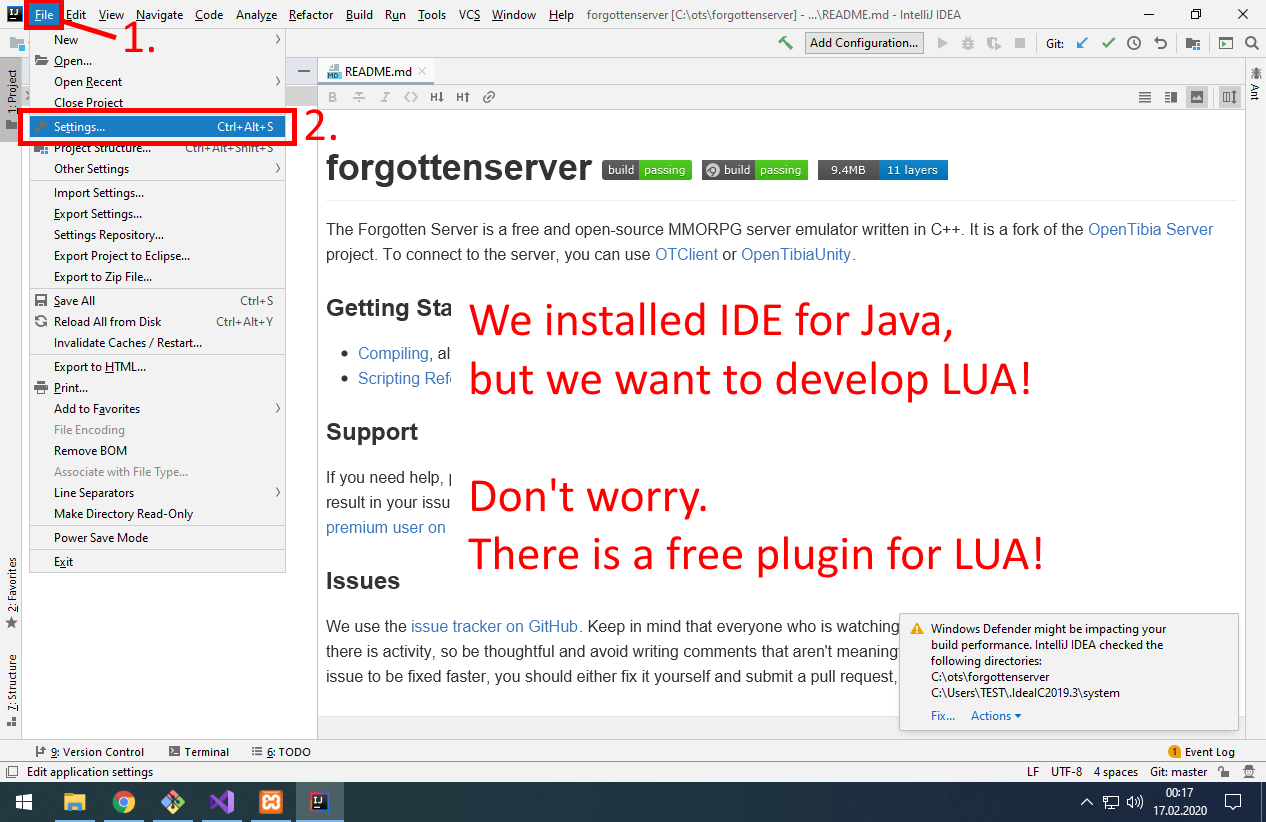Update project from Git using the blue arrow
1266x822 pixels.
point(1083,43)
